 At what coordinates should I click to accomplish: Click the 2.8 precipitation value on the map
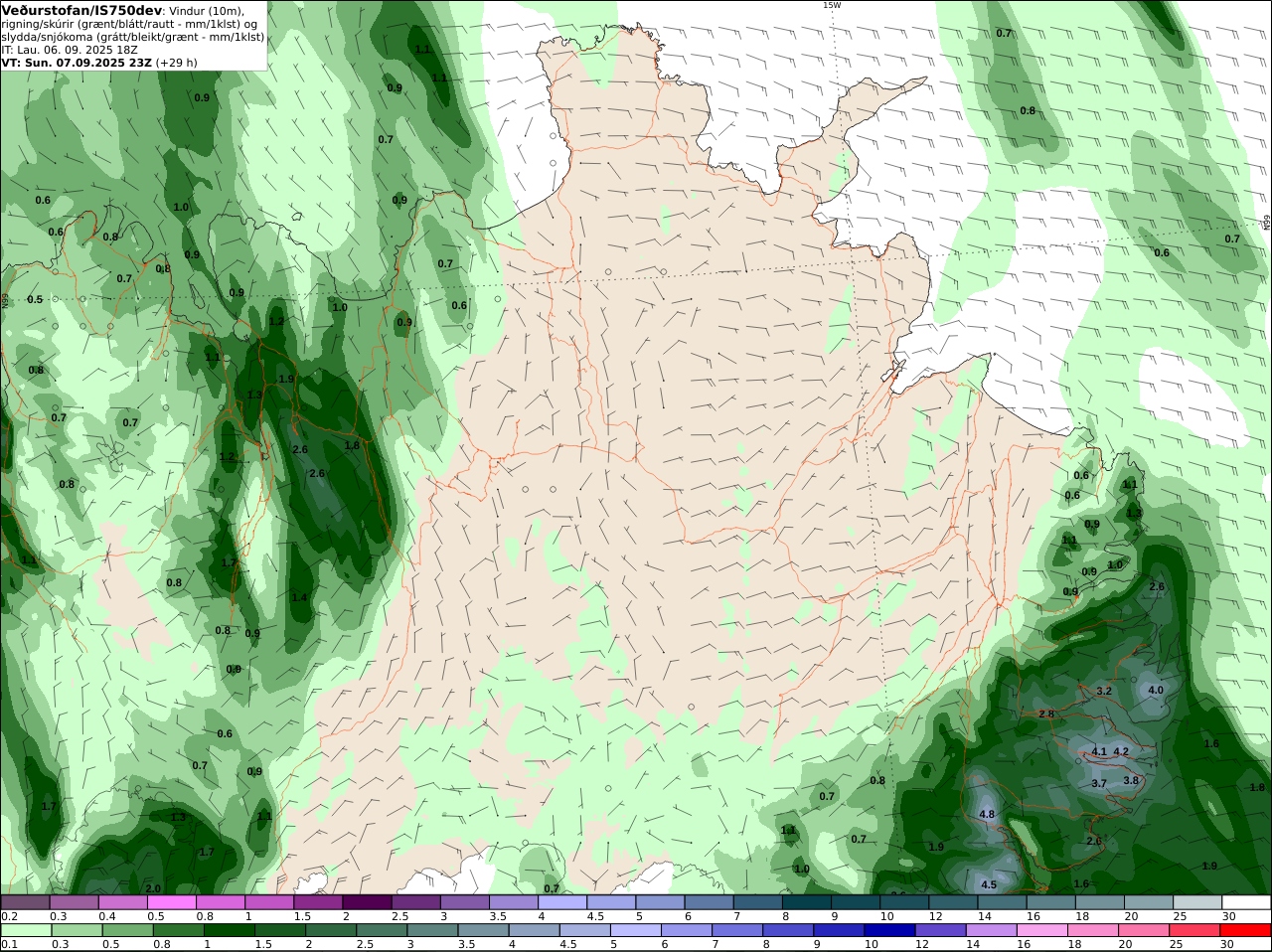tap(1046, 714)
